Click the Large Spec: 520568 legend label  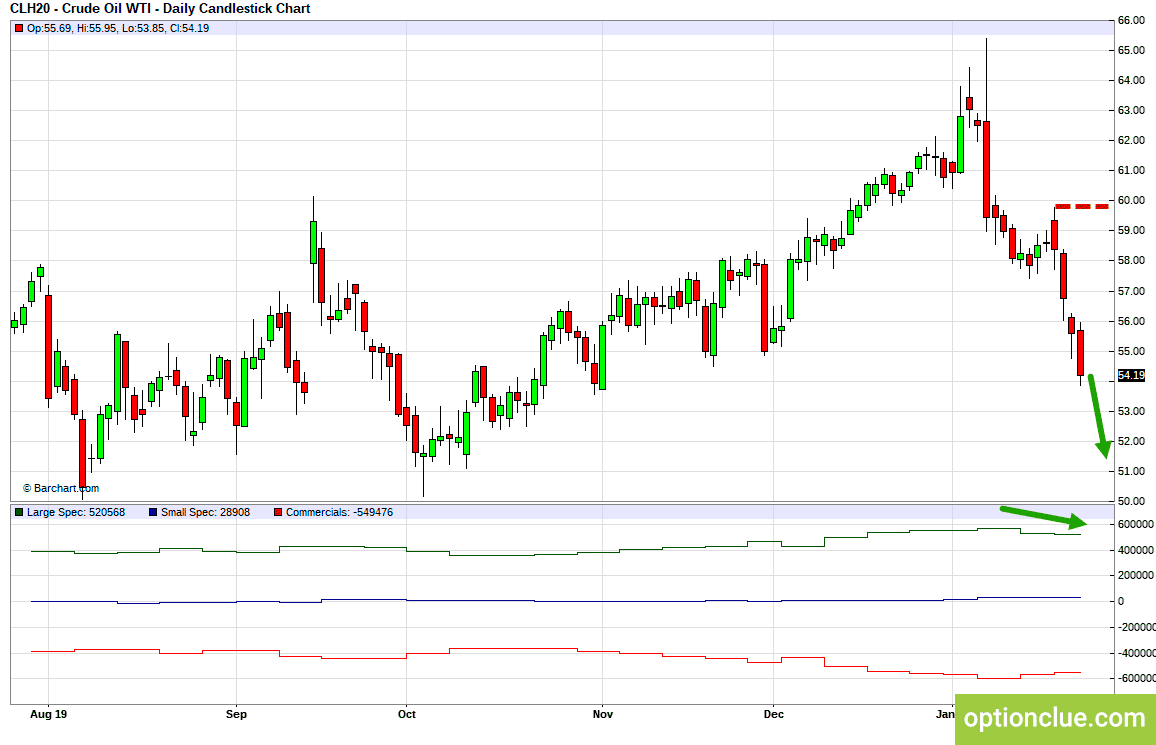[76, 512]
